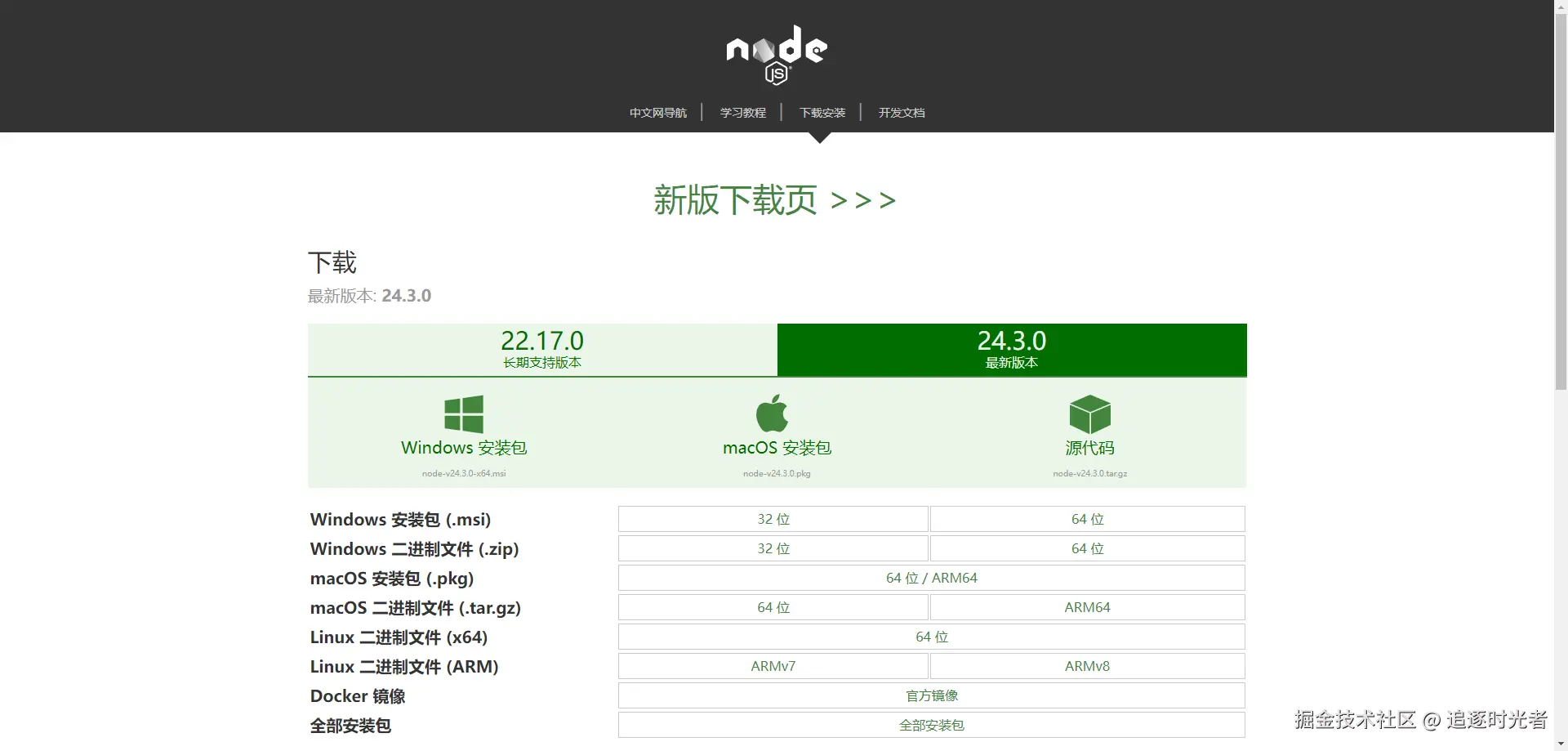Download 32 位 Windows 二进制文件 (.zip)
This screenshot has height=751, width=1568.
[773, 548]
